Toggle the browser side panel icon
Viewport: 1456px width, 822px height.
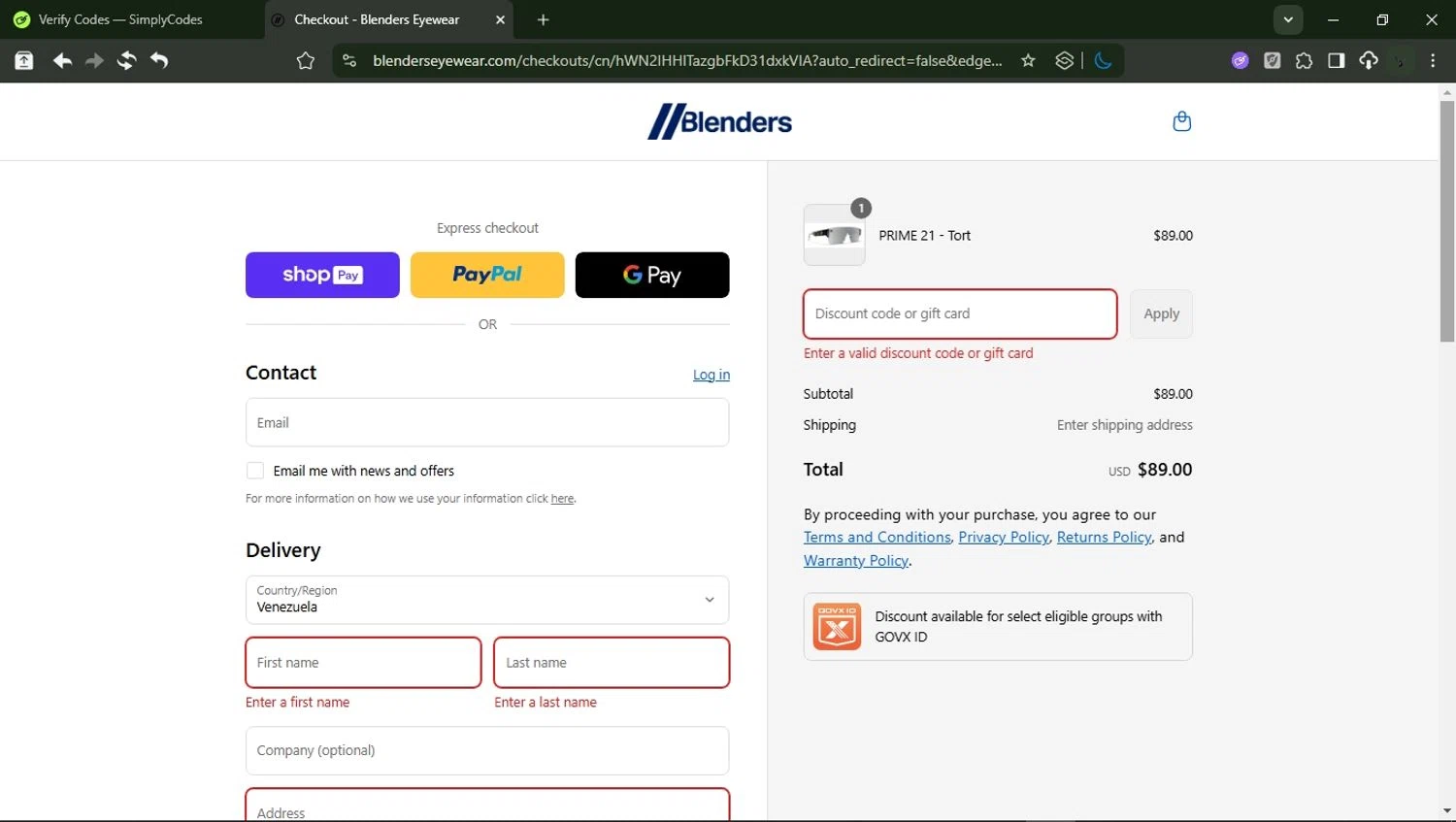pos(1336,60)
